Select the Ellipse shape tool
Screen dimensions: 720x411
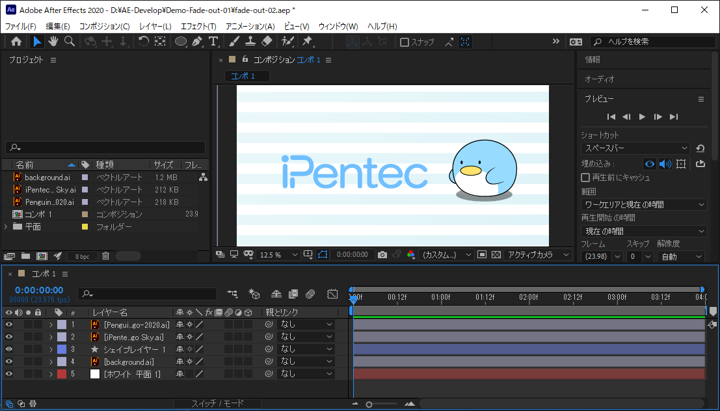coord(180,42)
